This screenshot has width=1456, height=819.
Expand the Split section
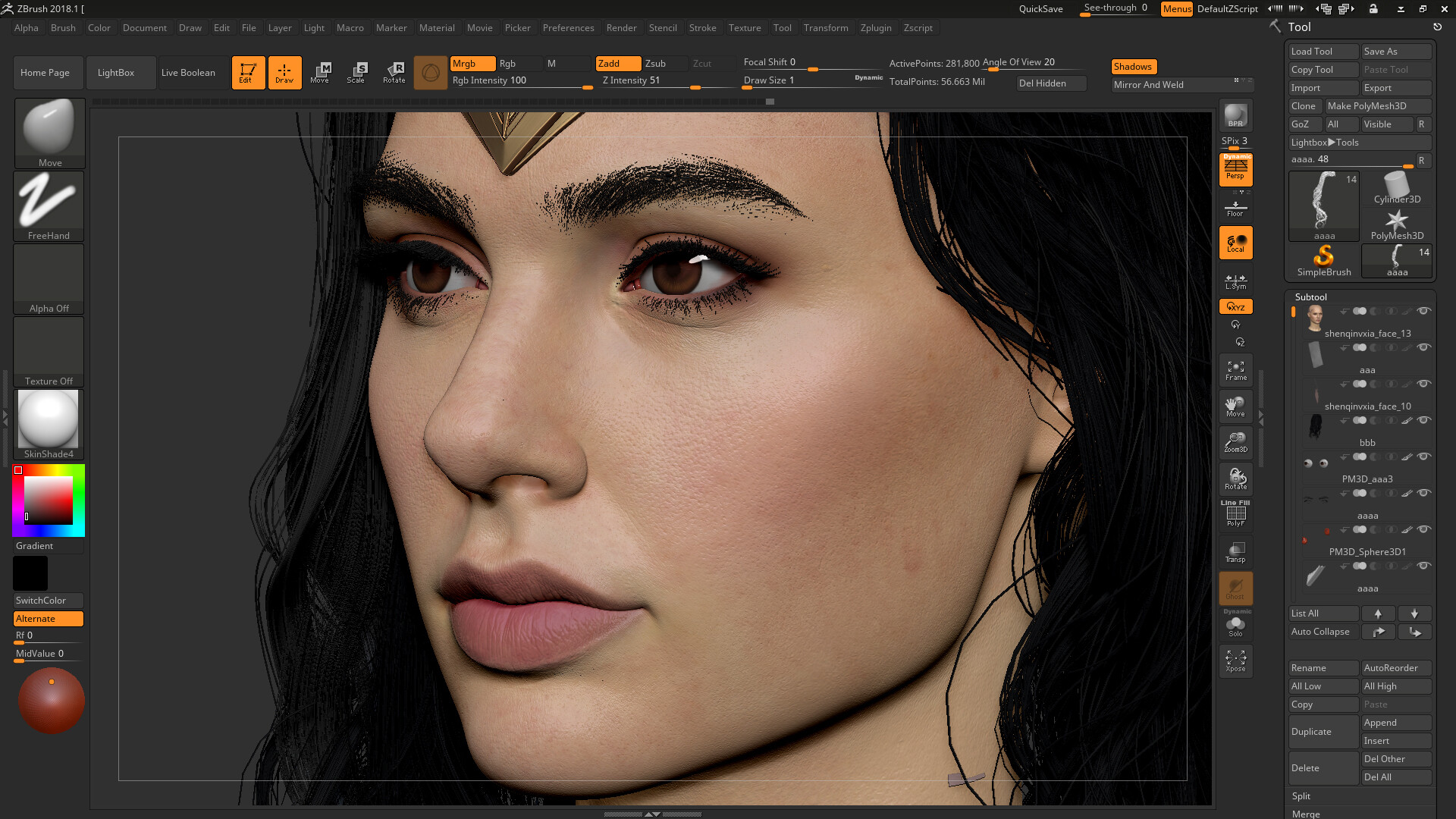pos(1301,796)
